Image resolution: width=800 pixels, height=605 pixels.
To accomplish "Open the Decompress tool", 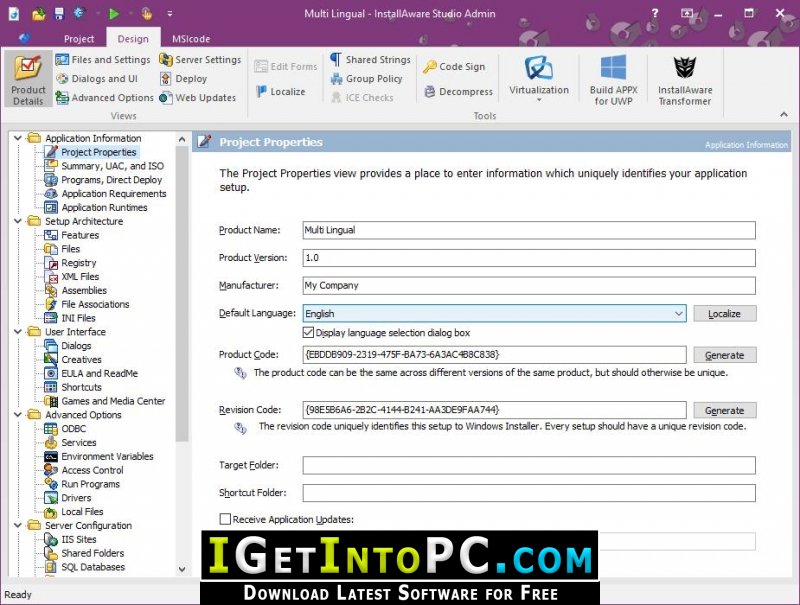I will tap(459, 91).
